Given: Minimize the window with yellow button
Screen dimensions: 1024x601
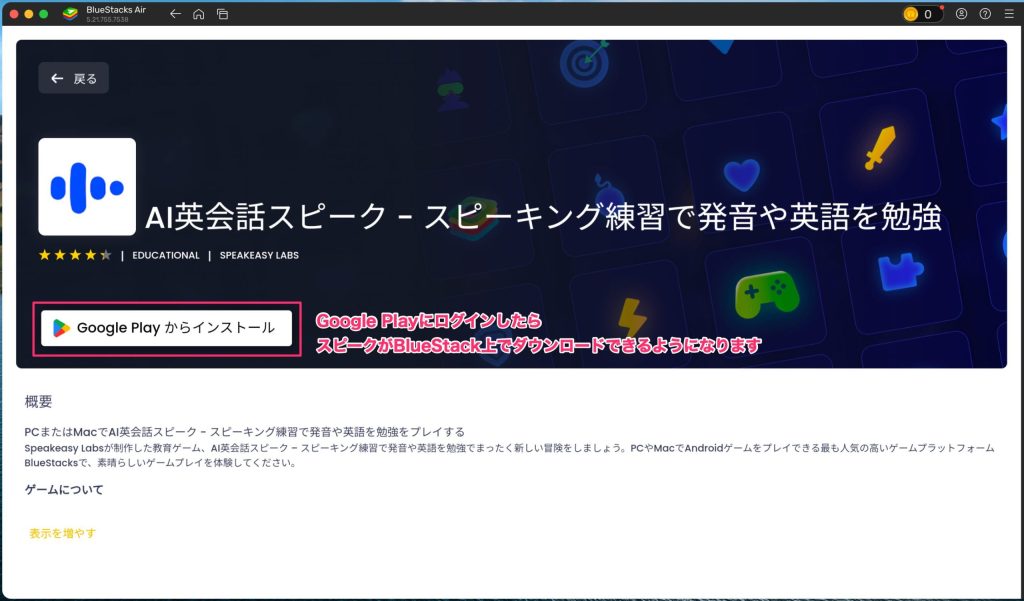Looking at the screenshot, I should 29,14.
